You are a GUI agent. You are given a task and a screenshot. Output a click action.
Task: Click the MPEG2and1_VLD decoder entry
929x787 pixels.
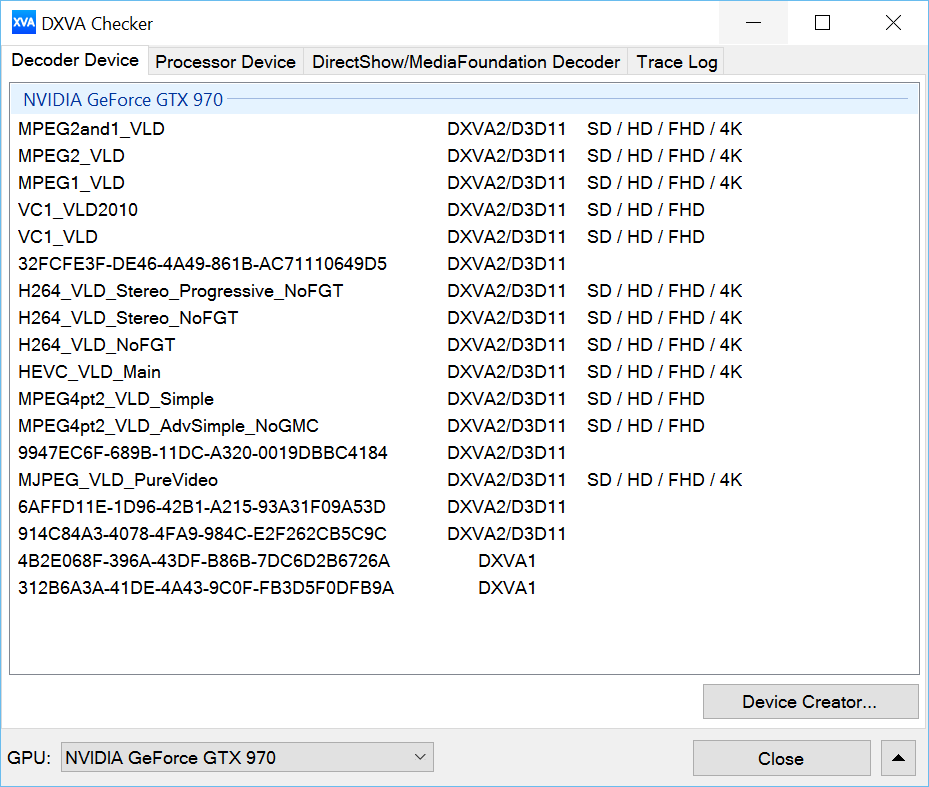coord(91,129)
